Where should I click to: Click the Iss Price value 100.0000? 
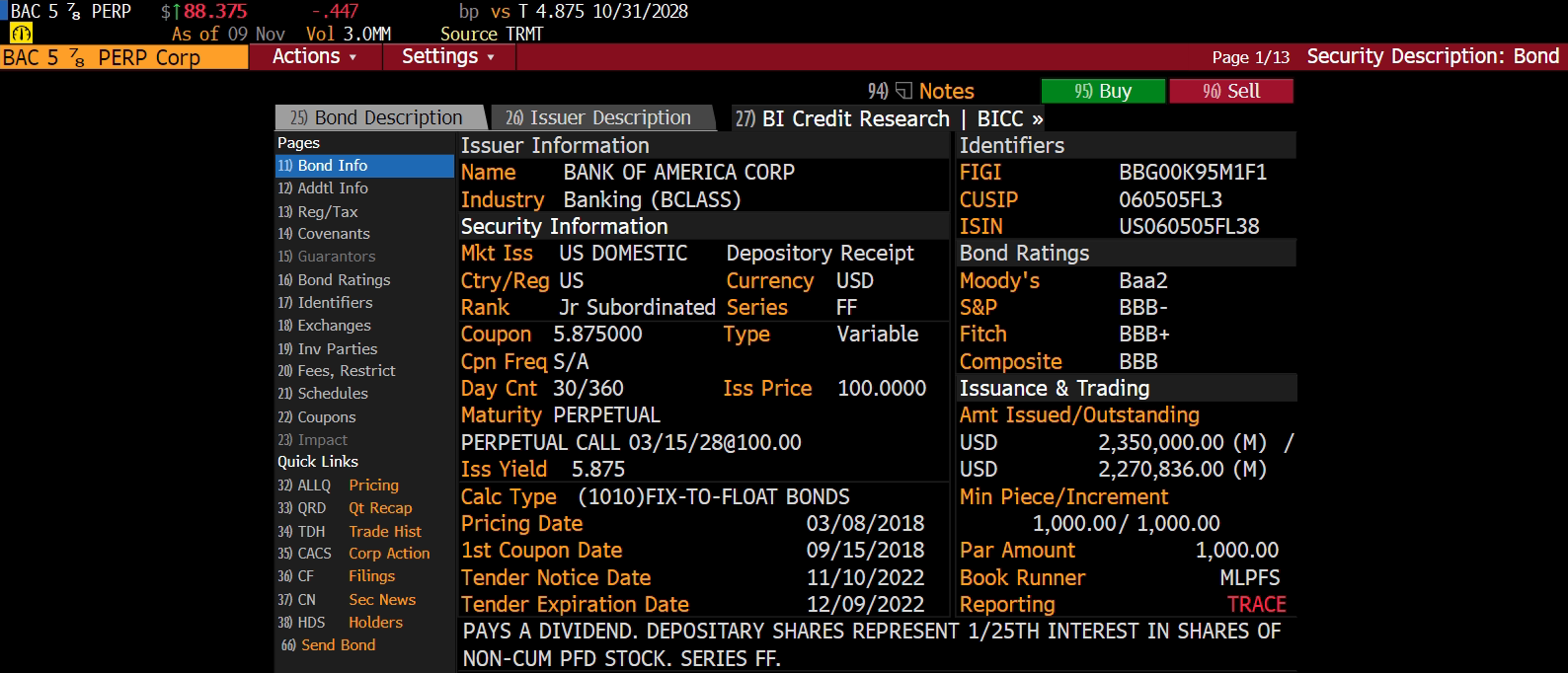882,389
